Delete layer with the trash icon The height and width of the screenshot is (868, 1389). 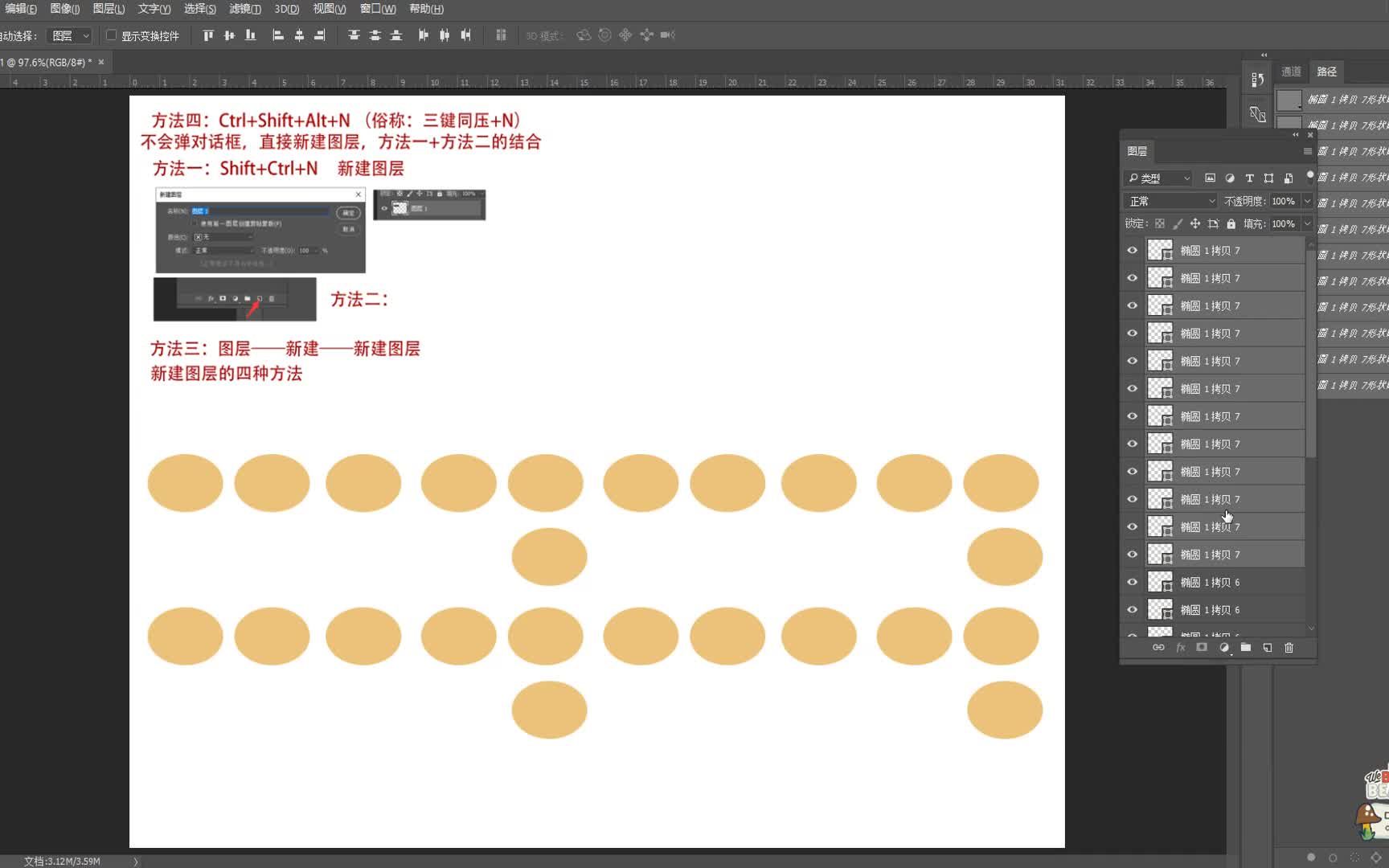point(1289,648)
